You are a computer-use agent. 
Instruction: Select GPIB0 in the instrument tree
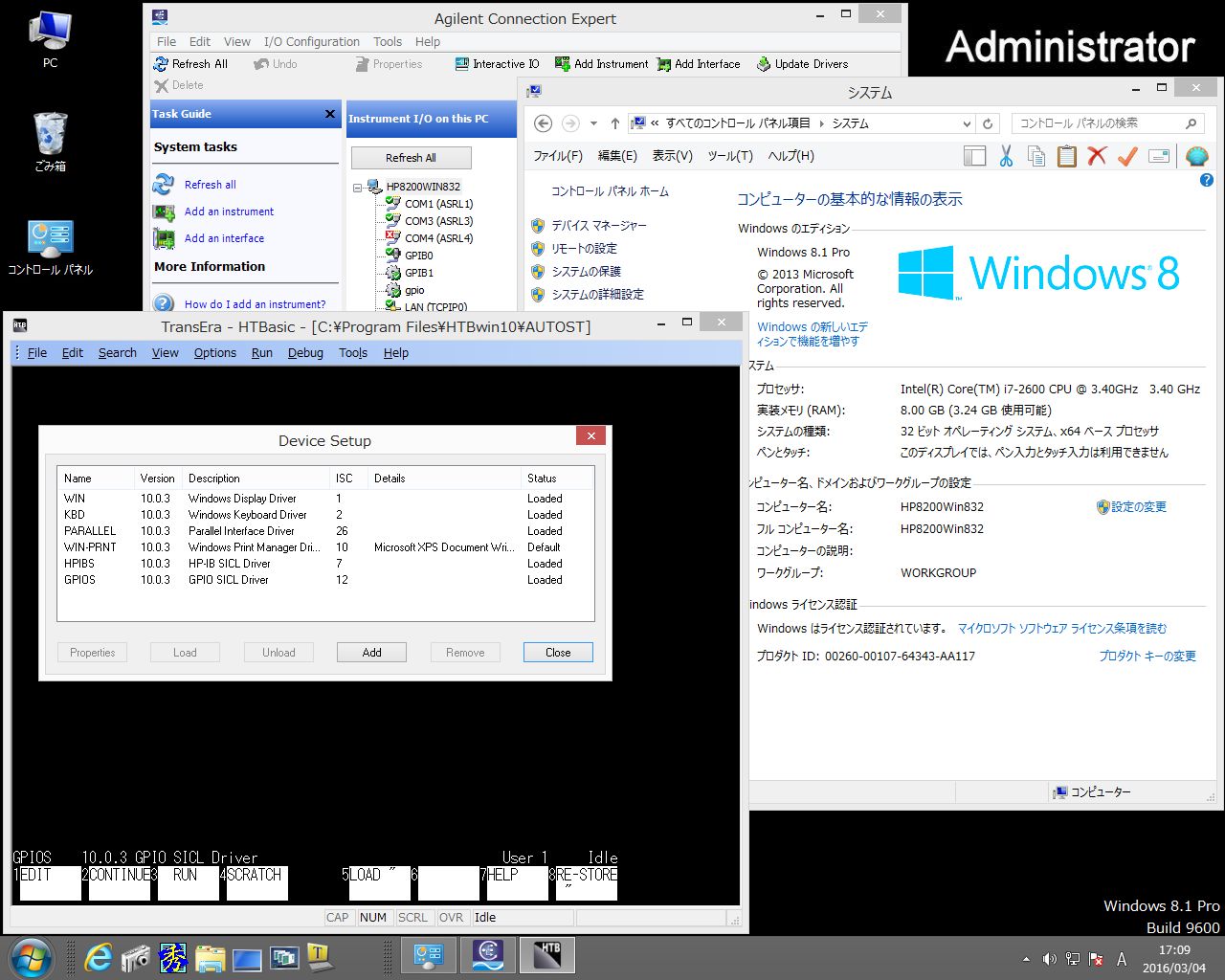point(418,256)
